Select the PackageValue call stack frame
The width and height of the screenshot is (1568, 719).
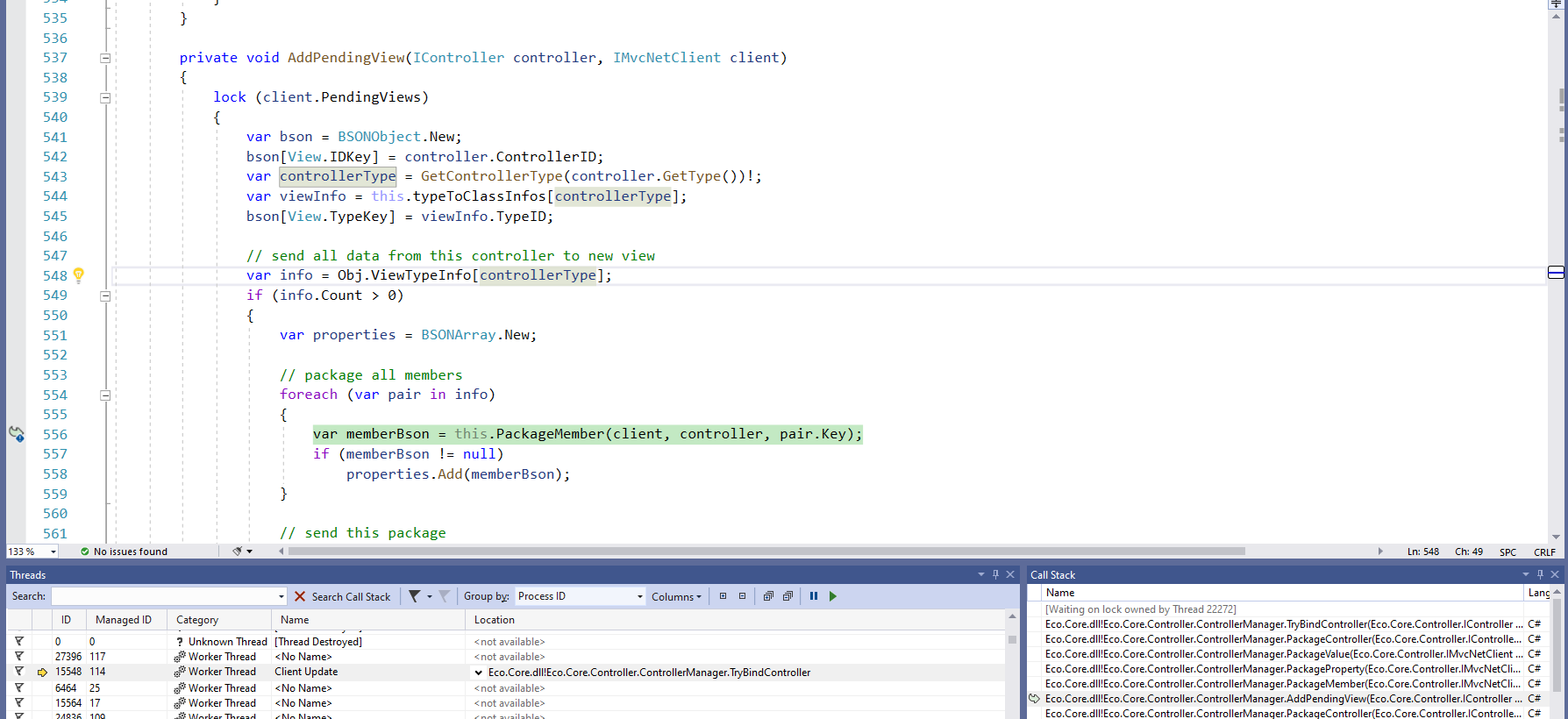pyautogui.click(x=1284, y=654)
